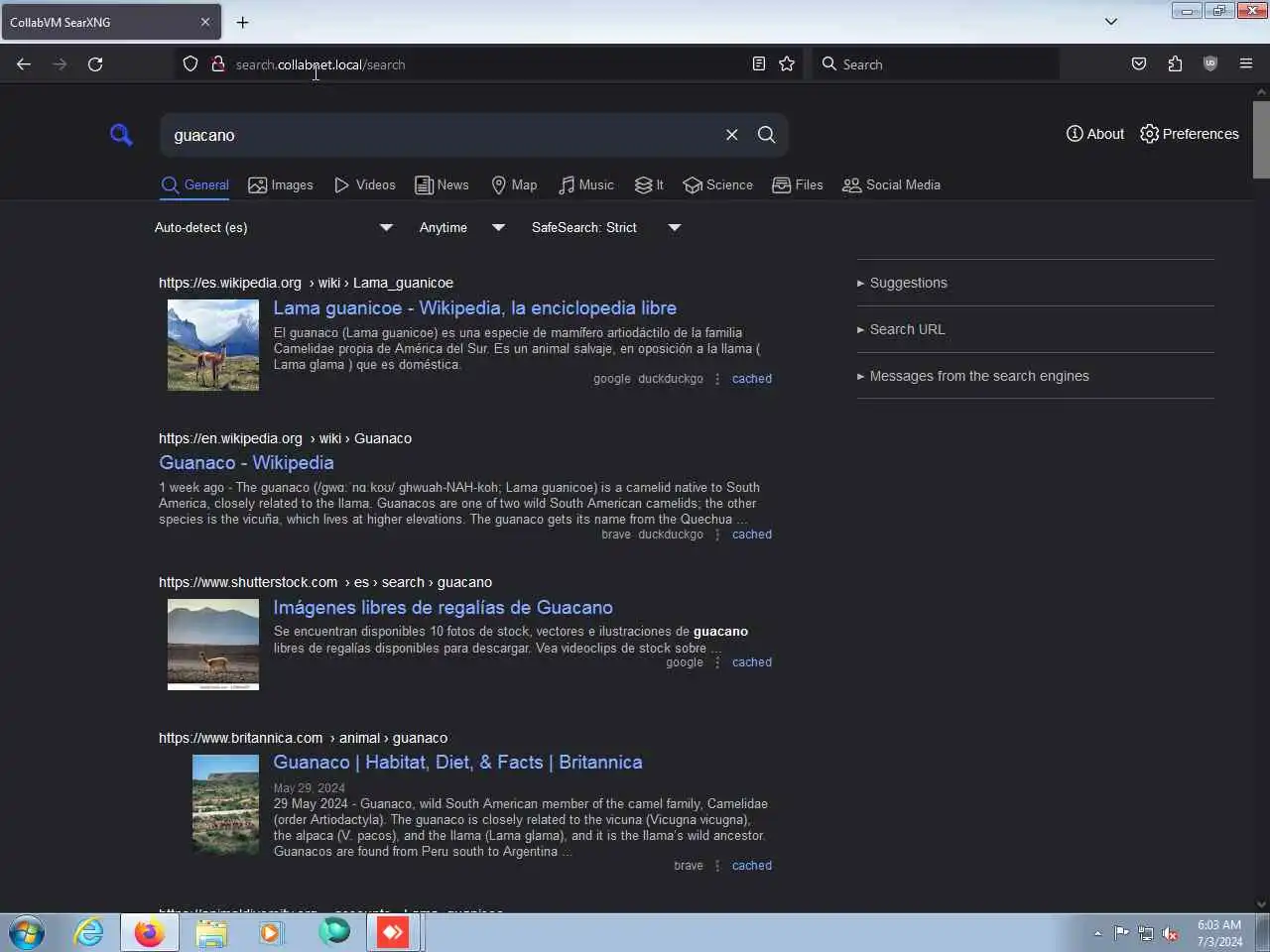
Task: Reload the current page
Action: 95,64
